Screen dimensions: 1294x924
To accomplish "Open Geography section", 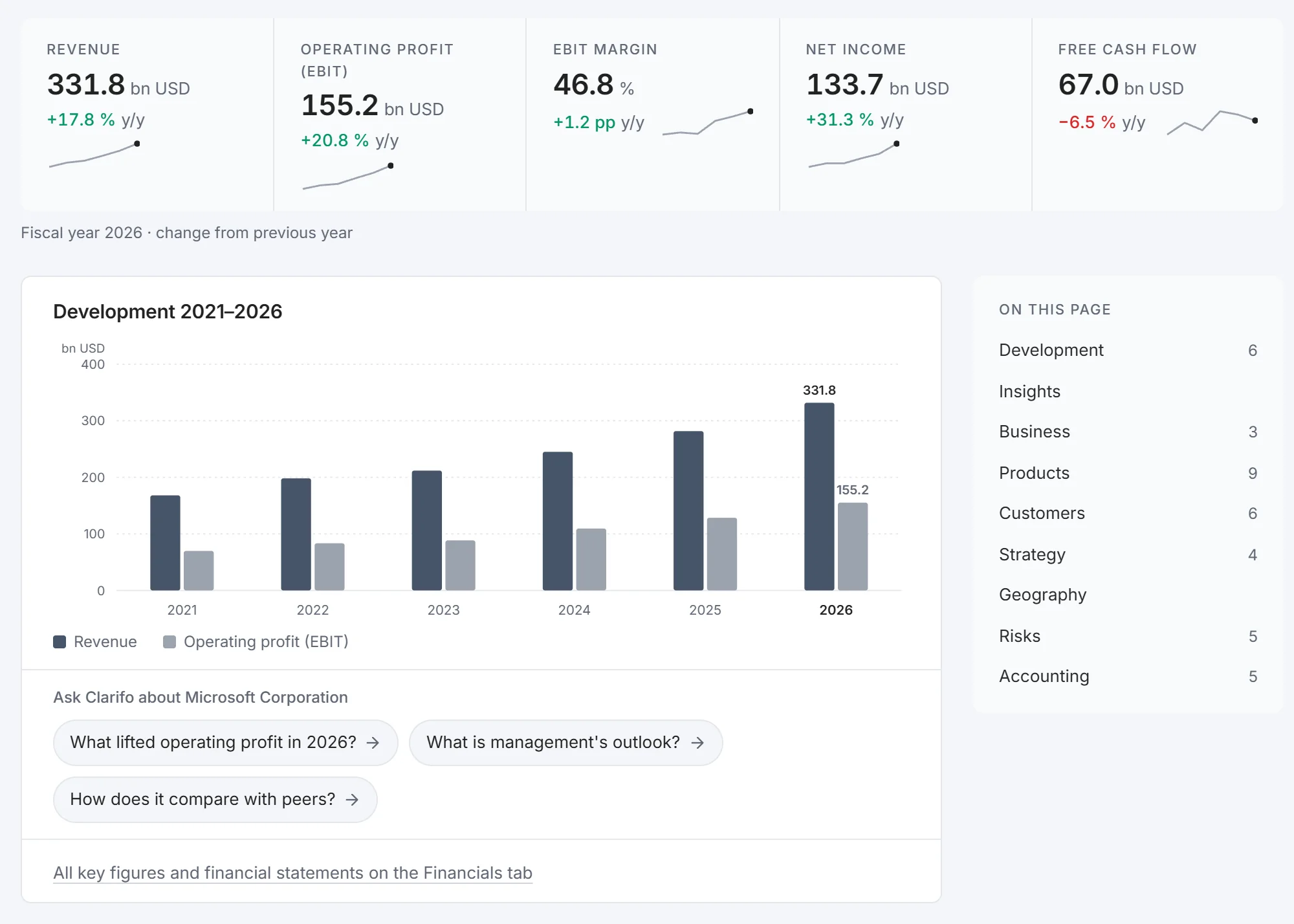I will point(1128,595).
